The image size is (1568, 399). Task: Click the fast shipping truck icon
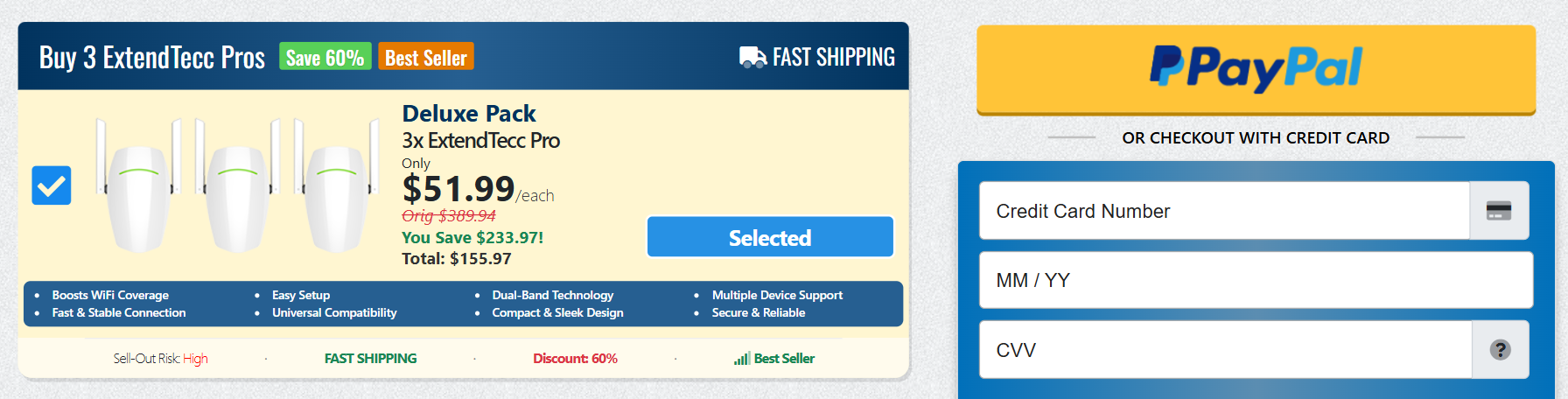pos(752,58)
